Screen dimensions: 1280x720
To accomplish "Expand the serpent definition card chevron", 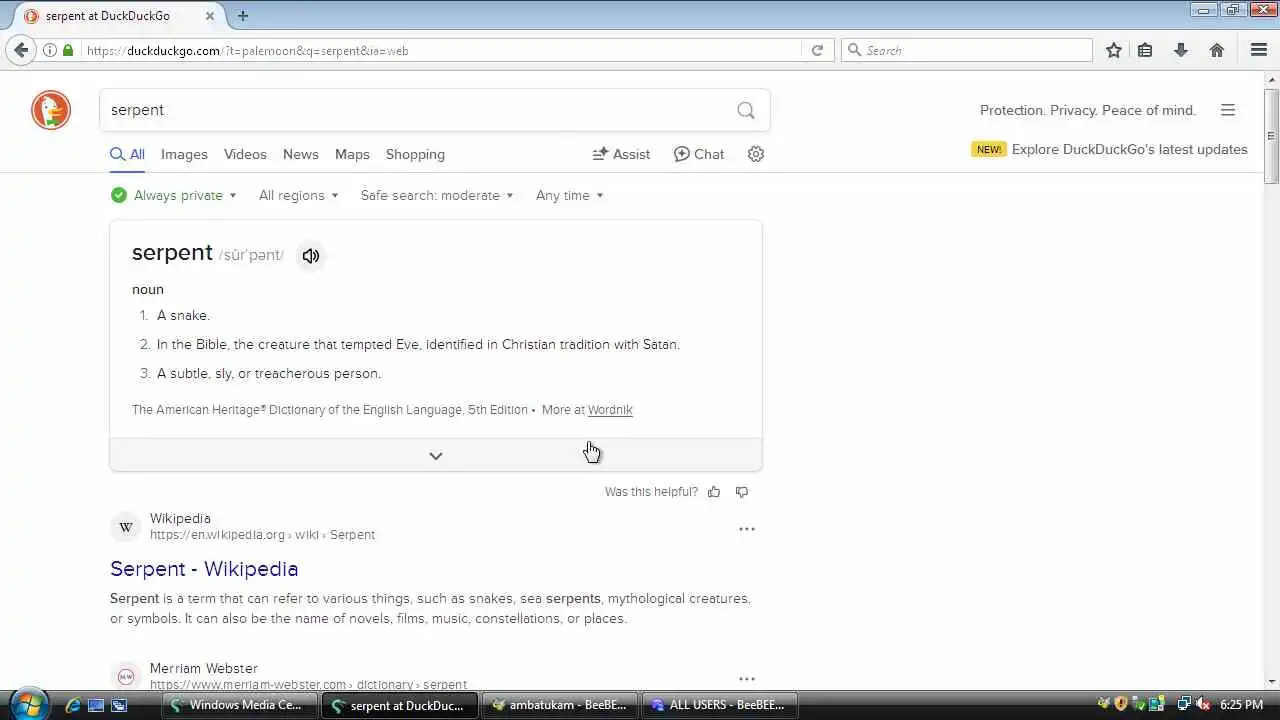I will (x=436, y=455).
